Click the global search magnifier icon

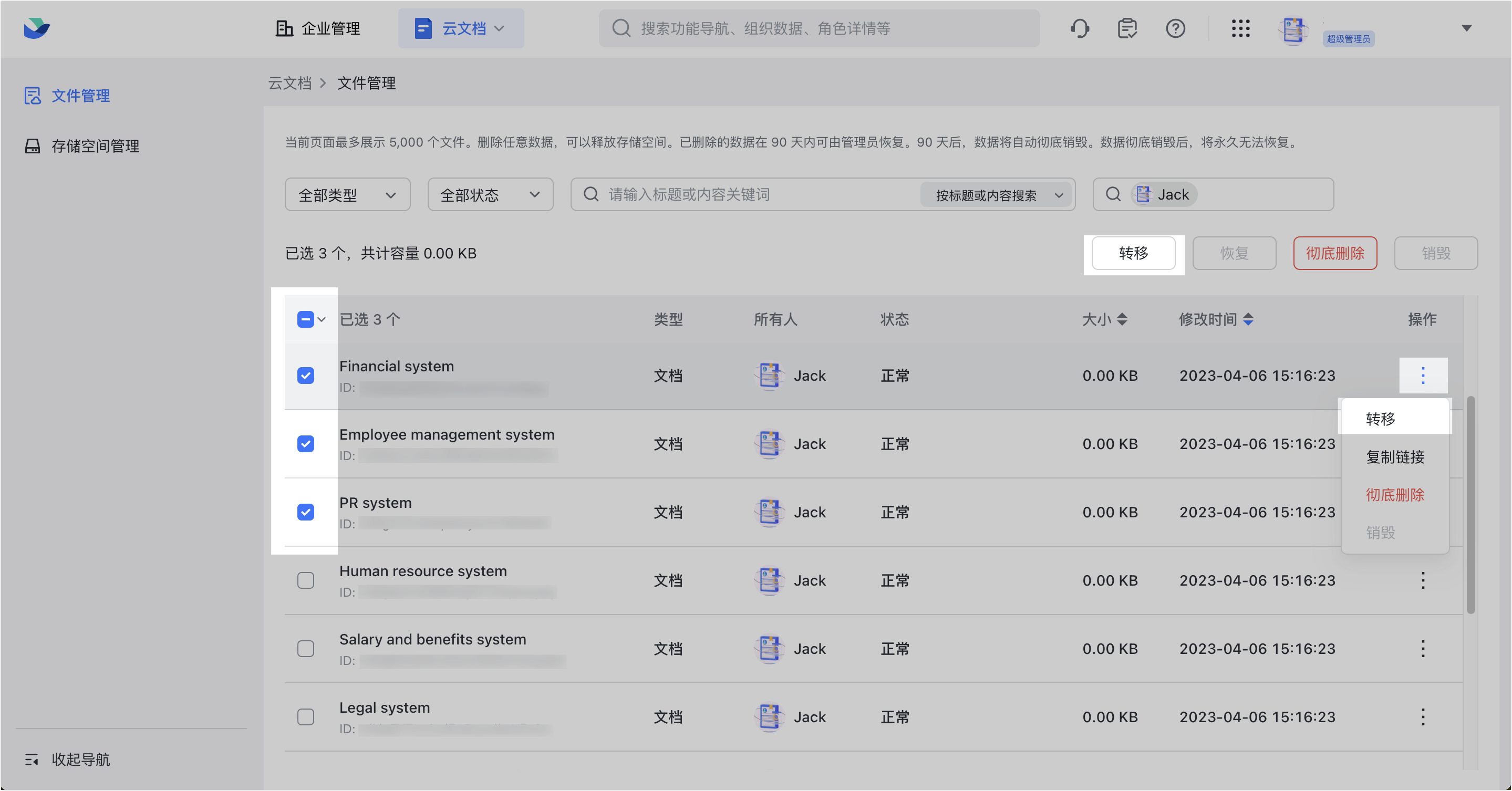tap(620, 28)
